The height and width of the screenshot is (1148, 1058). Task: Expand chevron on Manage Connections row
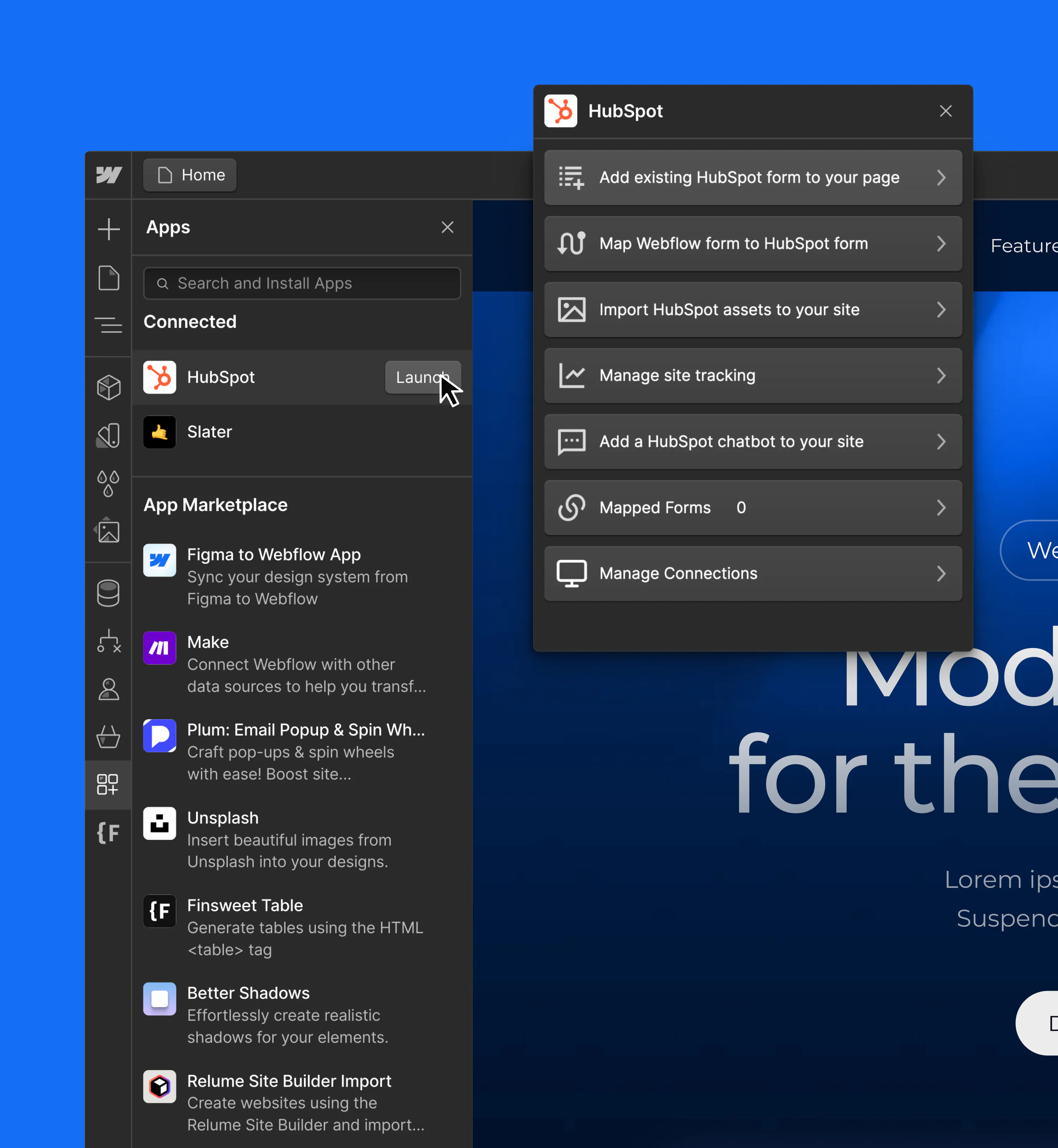[941, 573]
